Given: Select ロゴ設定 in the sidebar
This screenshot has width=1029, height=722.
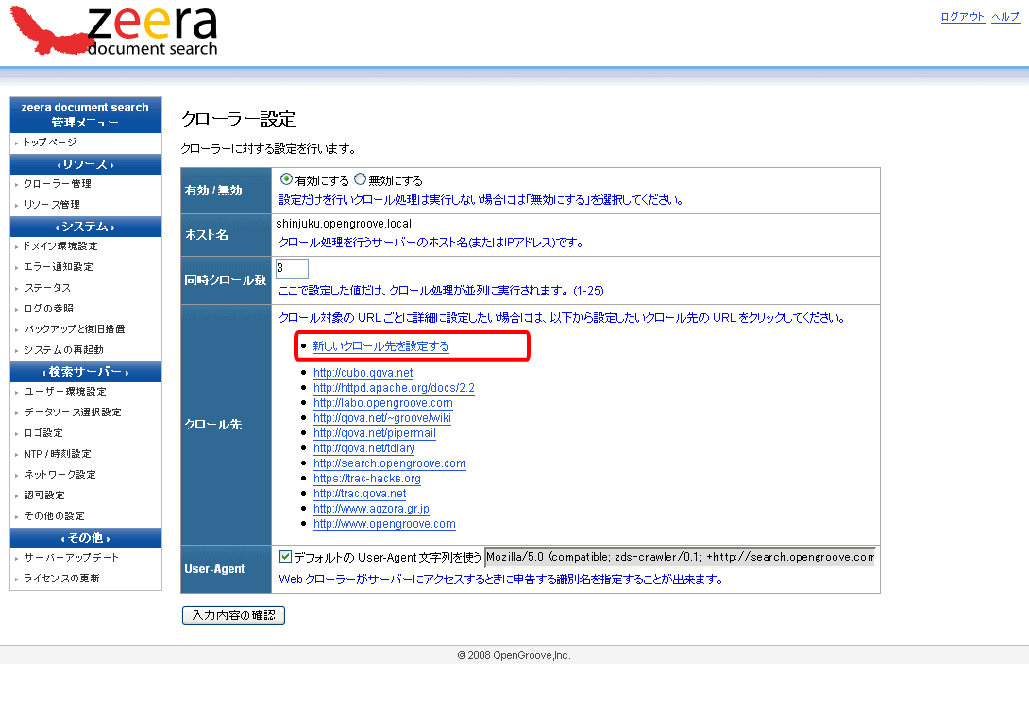Looking at the screenshot, I should (43, 433).
